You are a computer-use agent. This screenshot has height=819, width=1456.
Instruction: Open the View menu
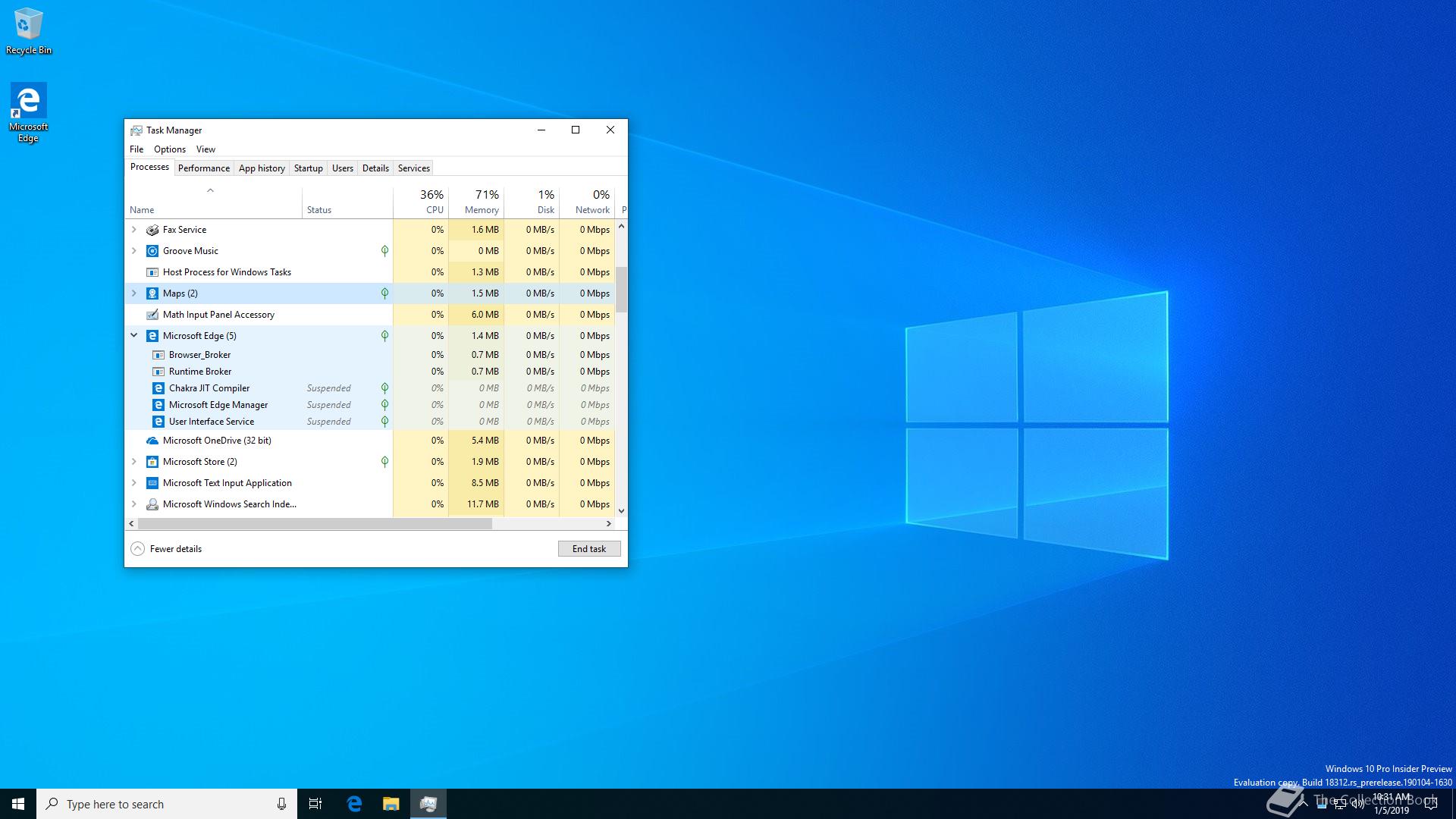click(x=206, y=149)
